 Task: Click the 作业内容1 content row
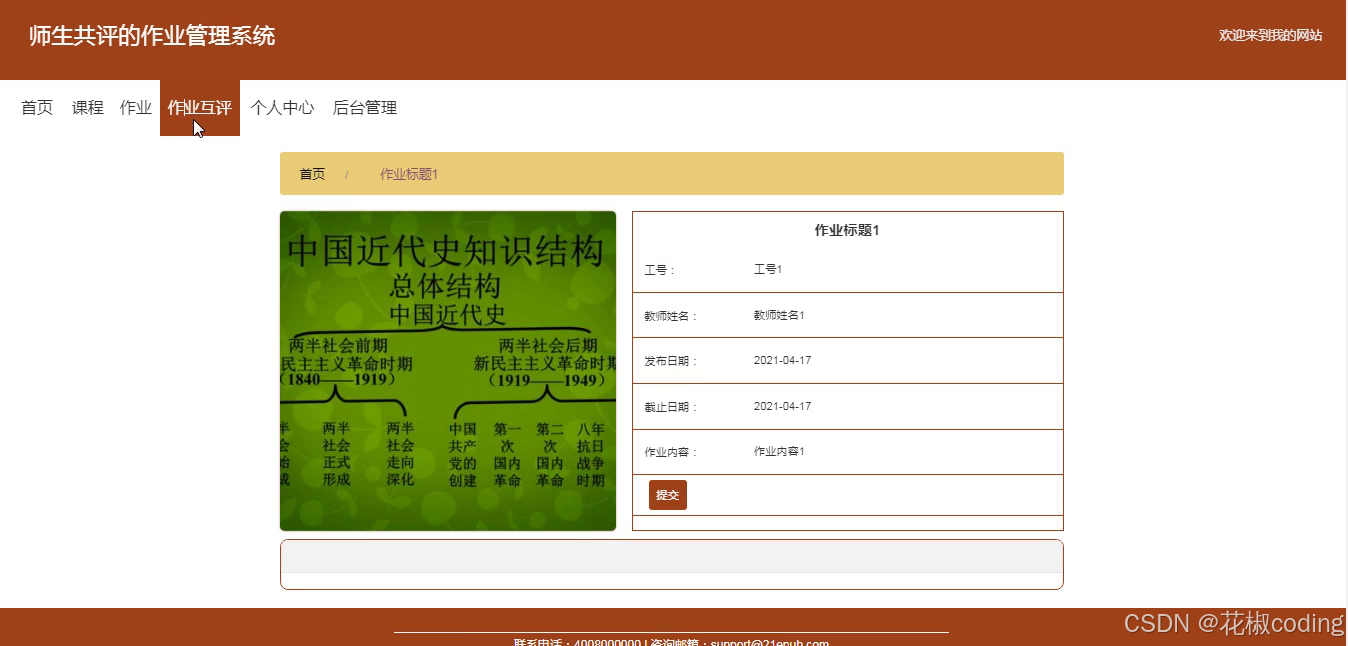pos(777,451)
